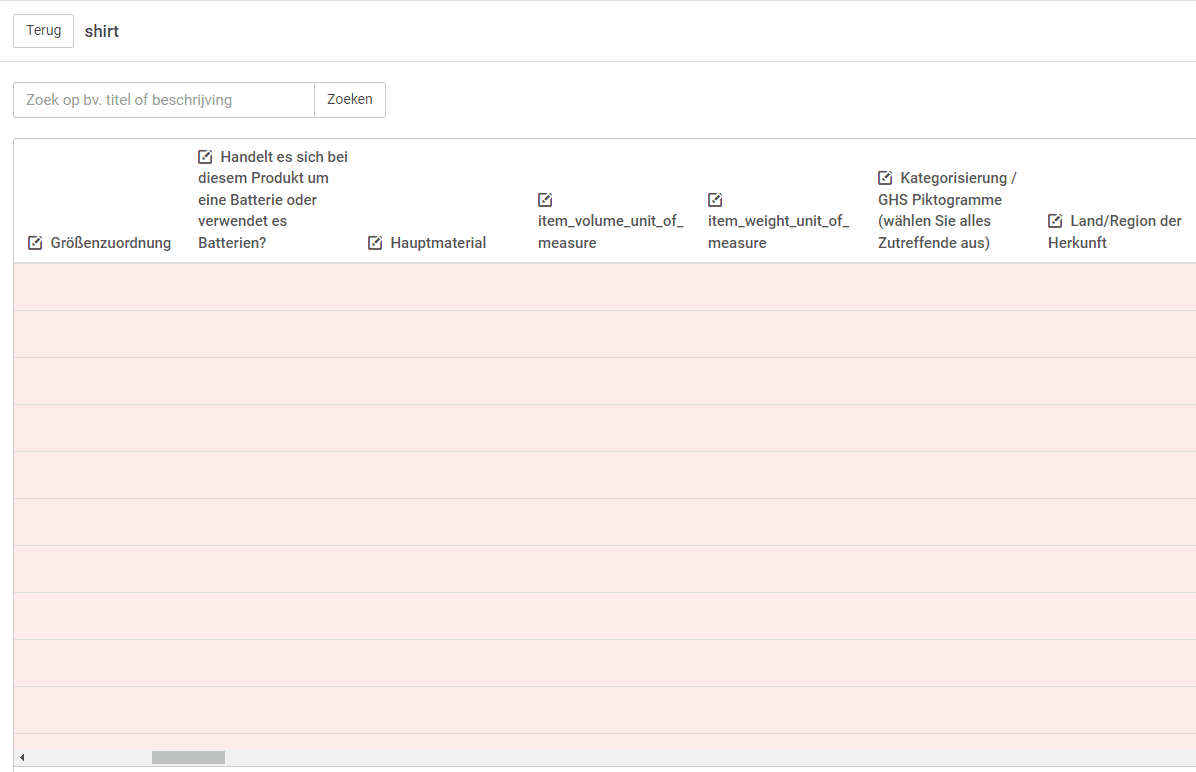1196x772 pixels.
Task: Click the 'shirt' page title
Action: (x=102, y=31)
